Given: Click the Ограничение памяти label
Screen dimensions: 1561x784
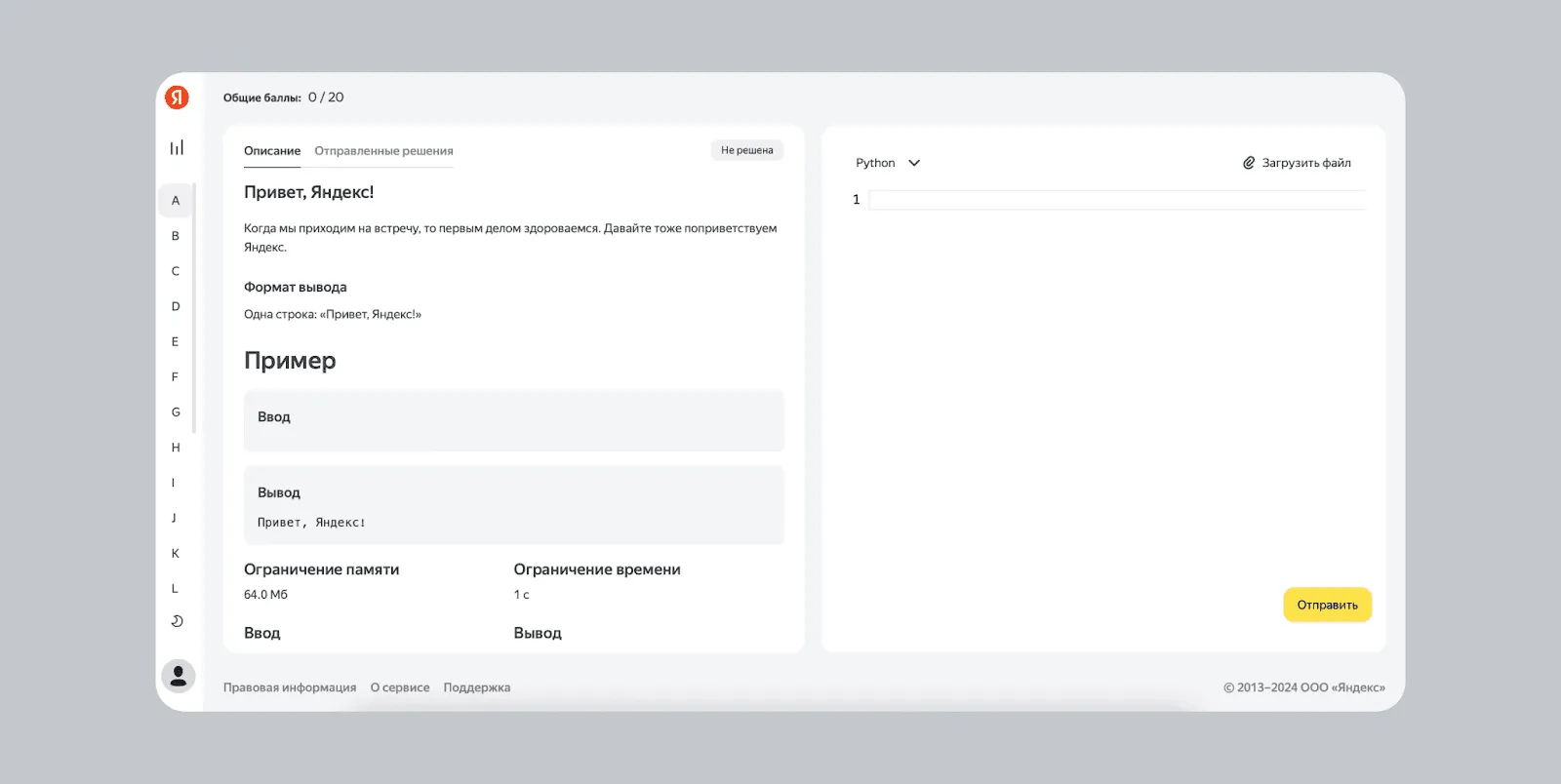Looking at the screenshot, I should [322, 569].
